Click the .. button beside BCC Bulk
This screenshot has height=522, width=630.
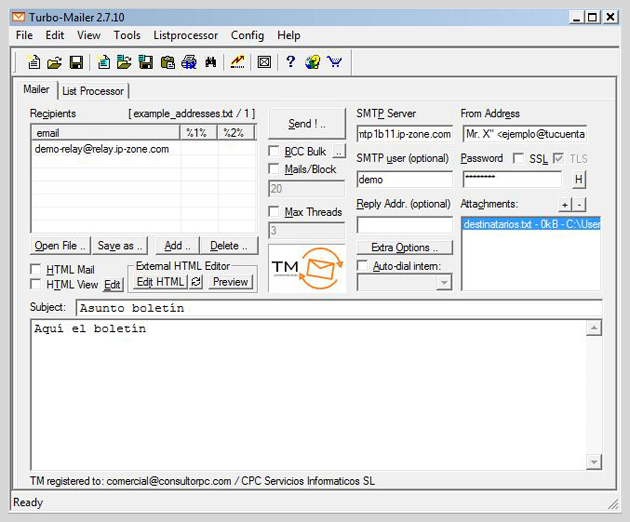click(340, 151)
